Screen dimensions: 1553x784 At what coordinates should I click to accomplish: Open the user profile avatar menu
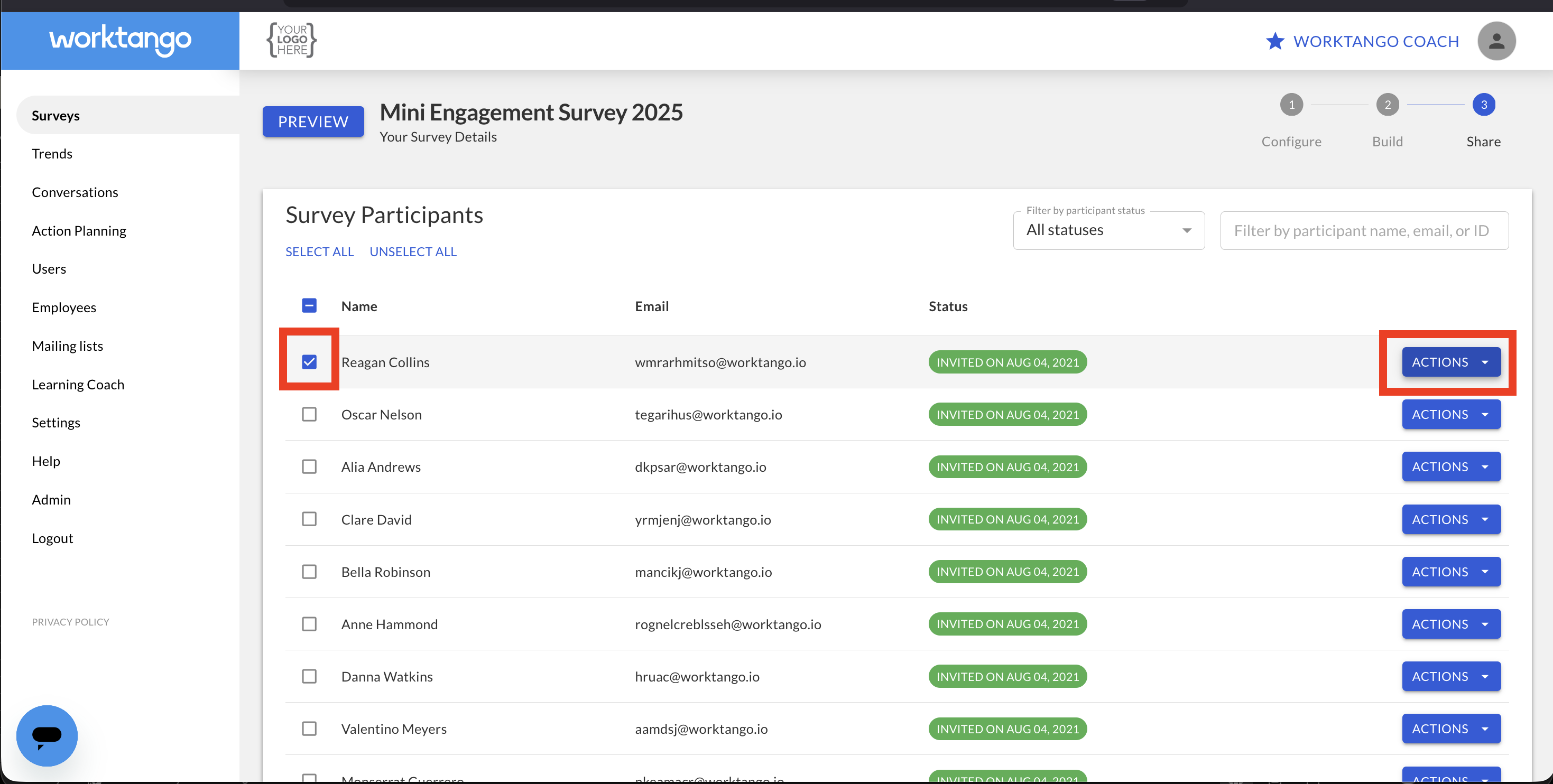(1496, 41)
